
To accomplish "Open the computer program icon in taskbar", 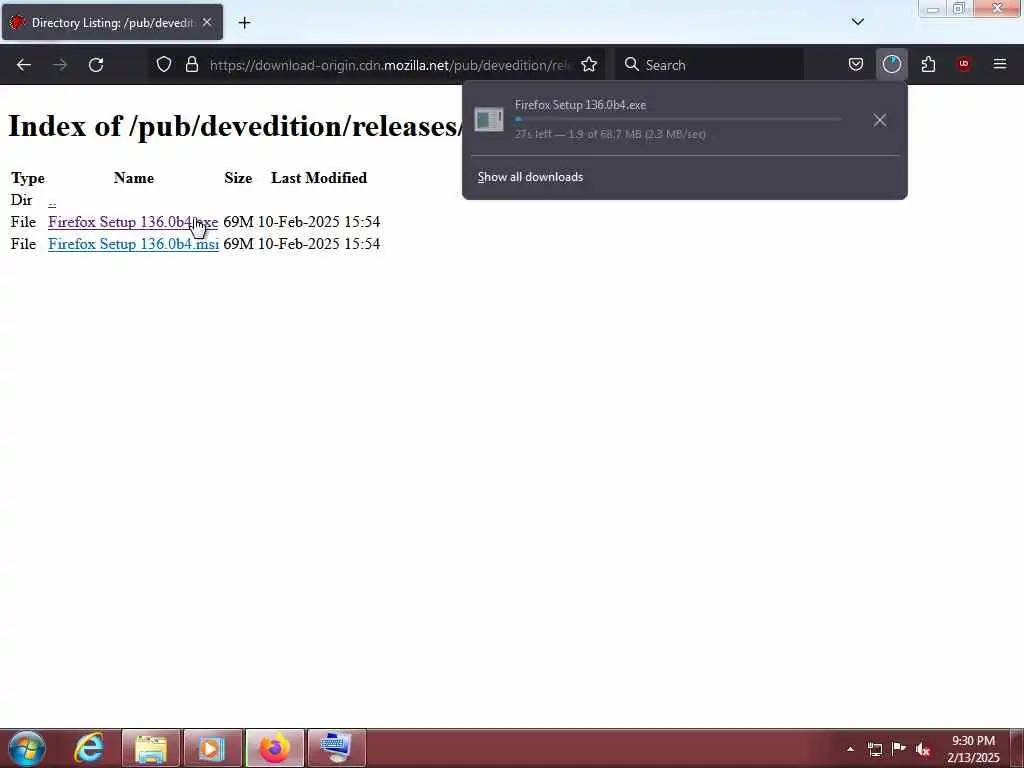I will 336,748.
